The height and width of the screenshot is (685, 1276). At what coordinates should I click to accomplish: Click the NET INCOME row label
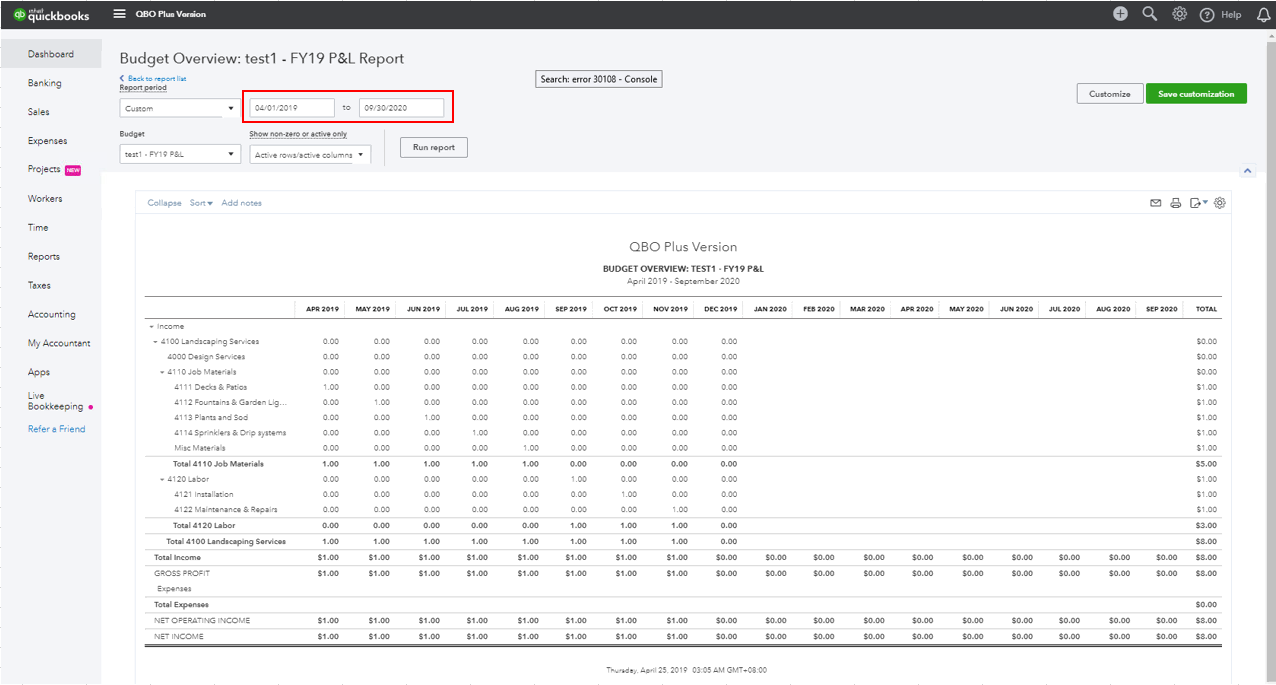click(x=179, y=637)
